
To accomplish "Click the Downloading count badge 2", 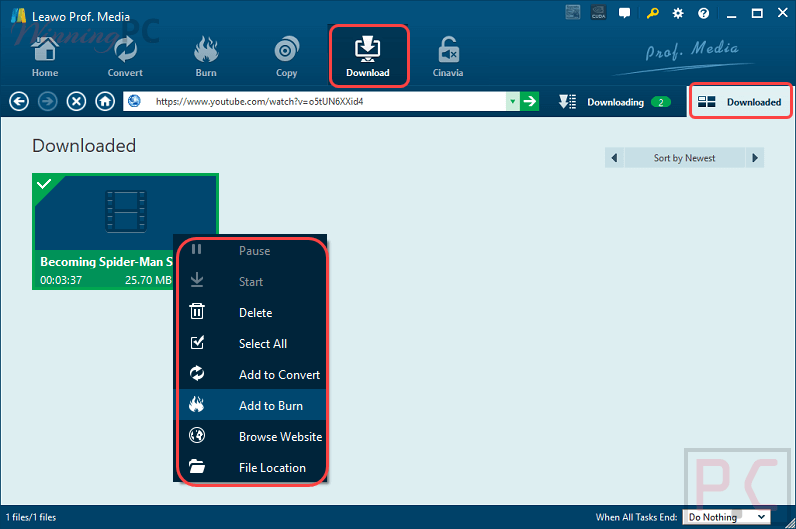I will point(660,102).
